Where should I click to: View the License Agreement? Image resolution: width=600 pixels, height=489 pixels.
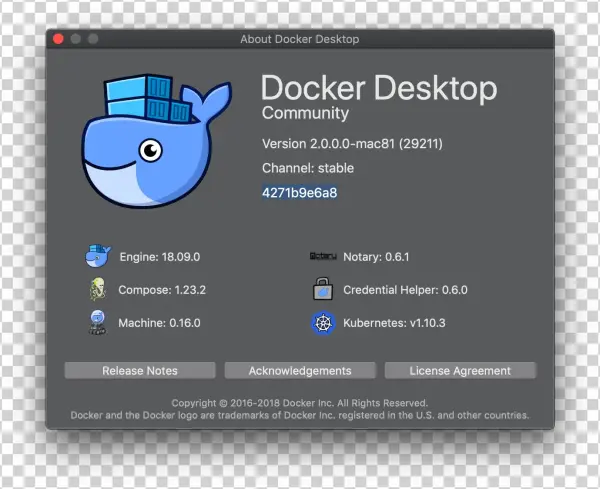pyautogui.click(x=460, y=371)
